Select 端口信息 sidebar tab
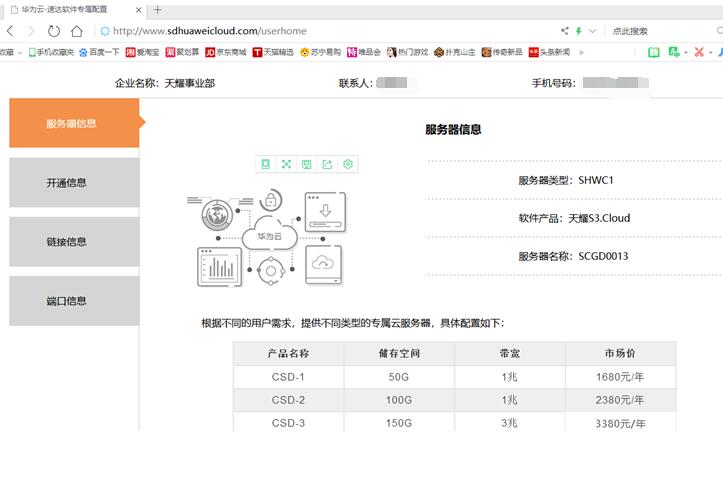 pyautogui.click(x=74, y=301)
